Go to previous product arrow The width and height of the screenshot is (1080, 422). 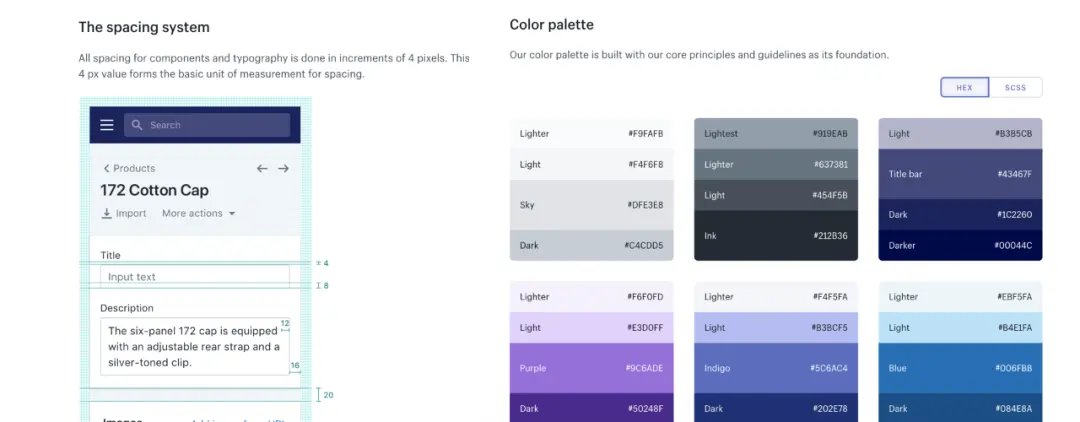pyautogui.click(x=262, y=169)
